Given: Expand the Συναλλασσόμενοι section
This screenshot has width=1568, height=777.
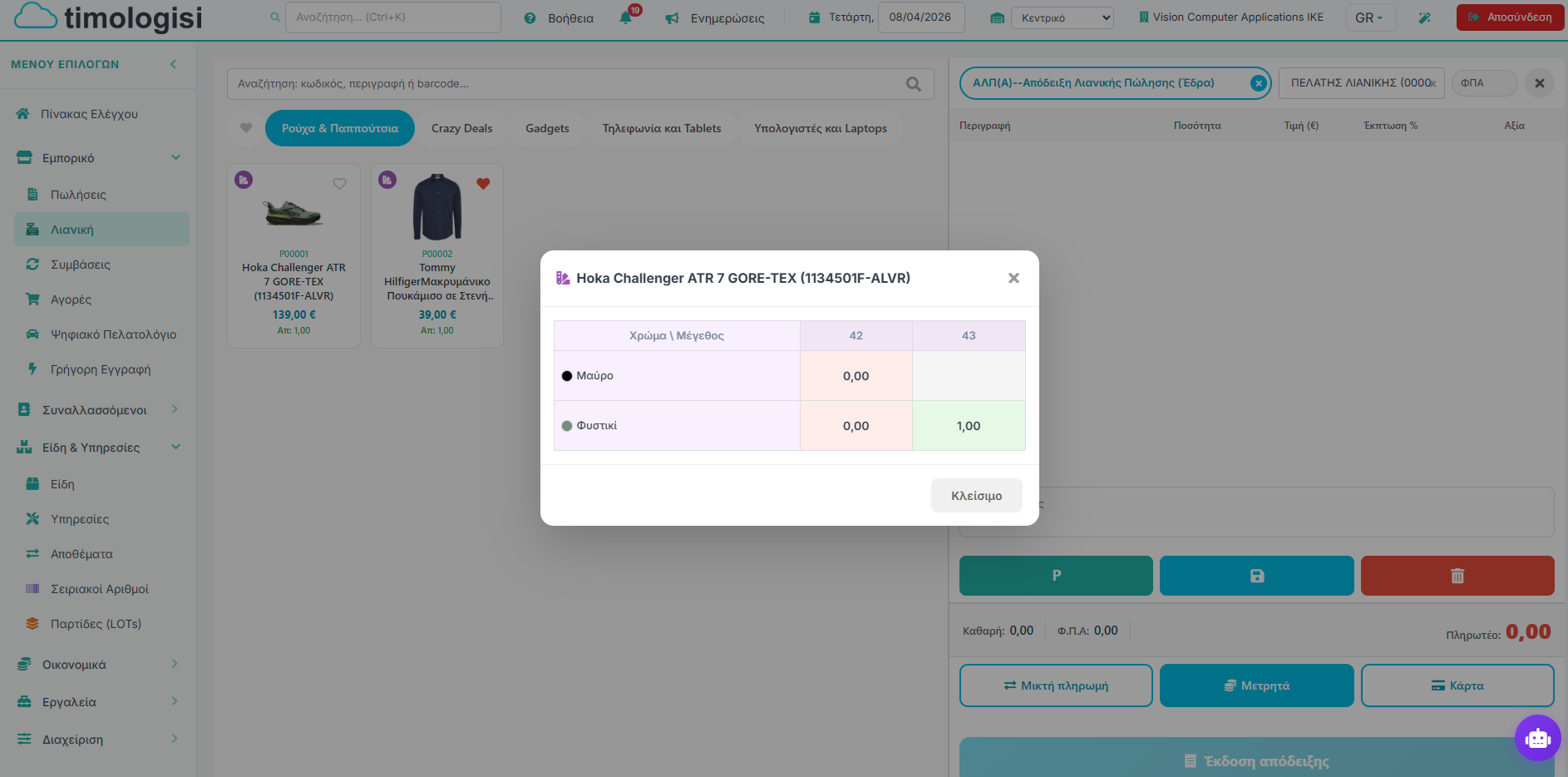Looking at the screenshot, I should (98, 410).
